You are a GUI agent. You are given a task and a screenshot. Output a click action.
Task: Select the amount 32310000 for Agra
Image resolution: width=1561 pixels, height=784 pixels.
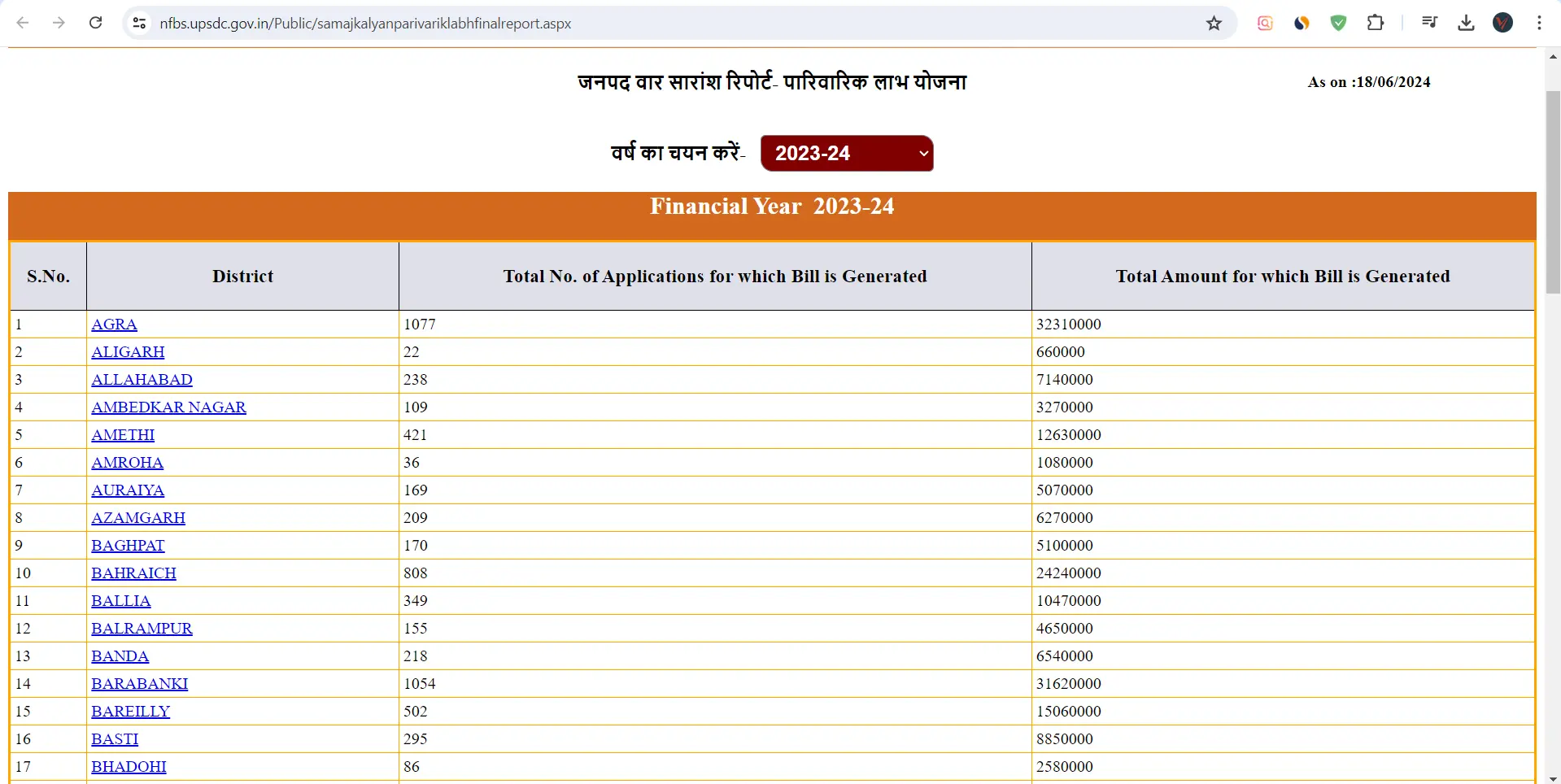1069,324
